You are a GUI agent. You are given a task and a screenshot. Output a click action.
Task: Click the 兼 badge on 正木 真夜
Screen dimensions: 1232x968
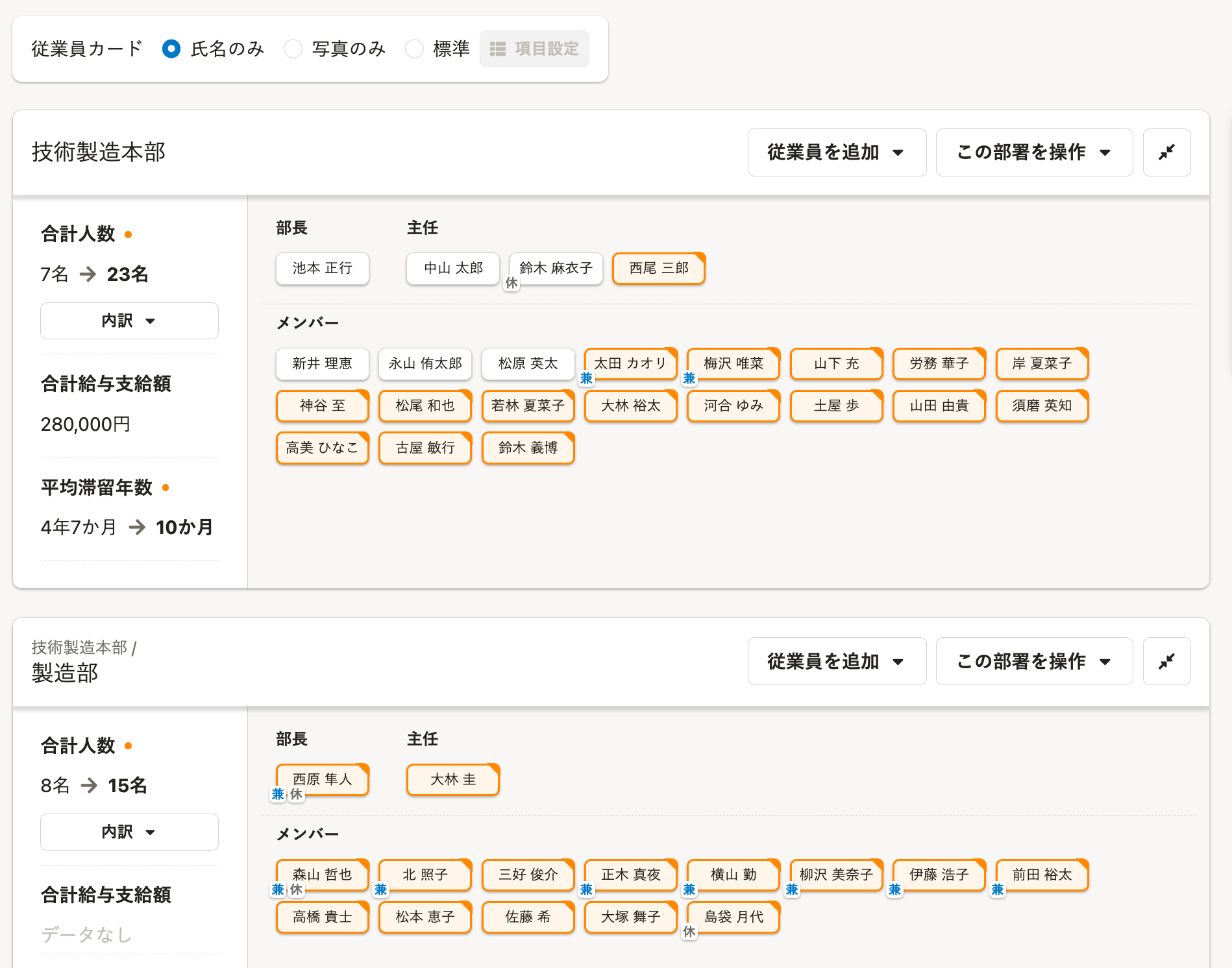(x=586, y=889)
